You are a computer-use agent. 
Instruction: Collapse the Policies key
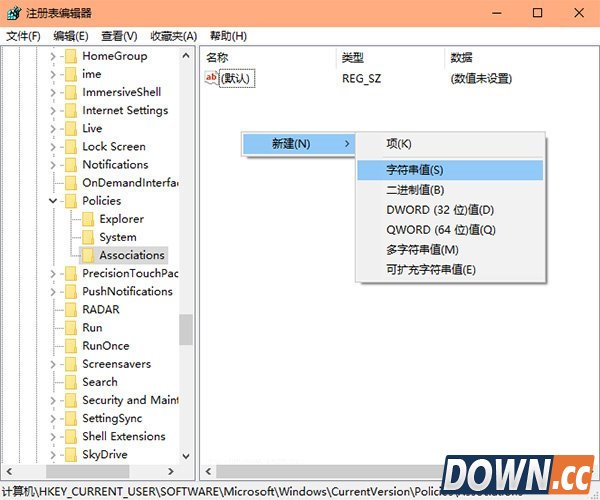53,201
